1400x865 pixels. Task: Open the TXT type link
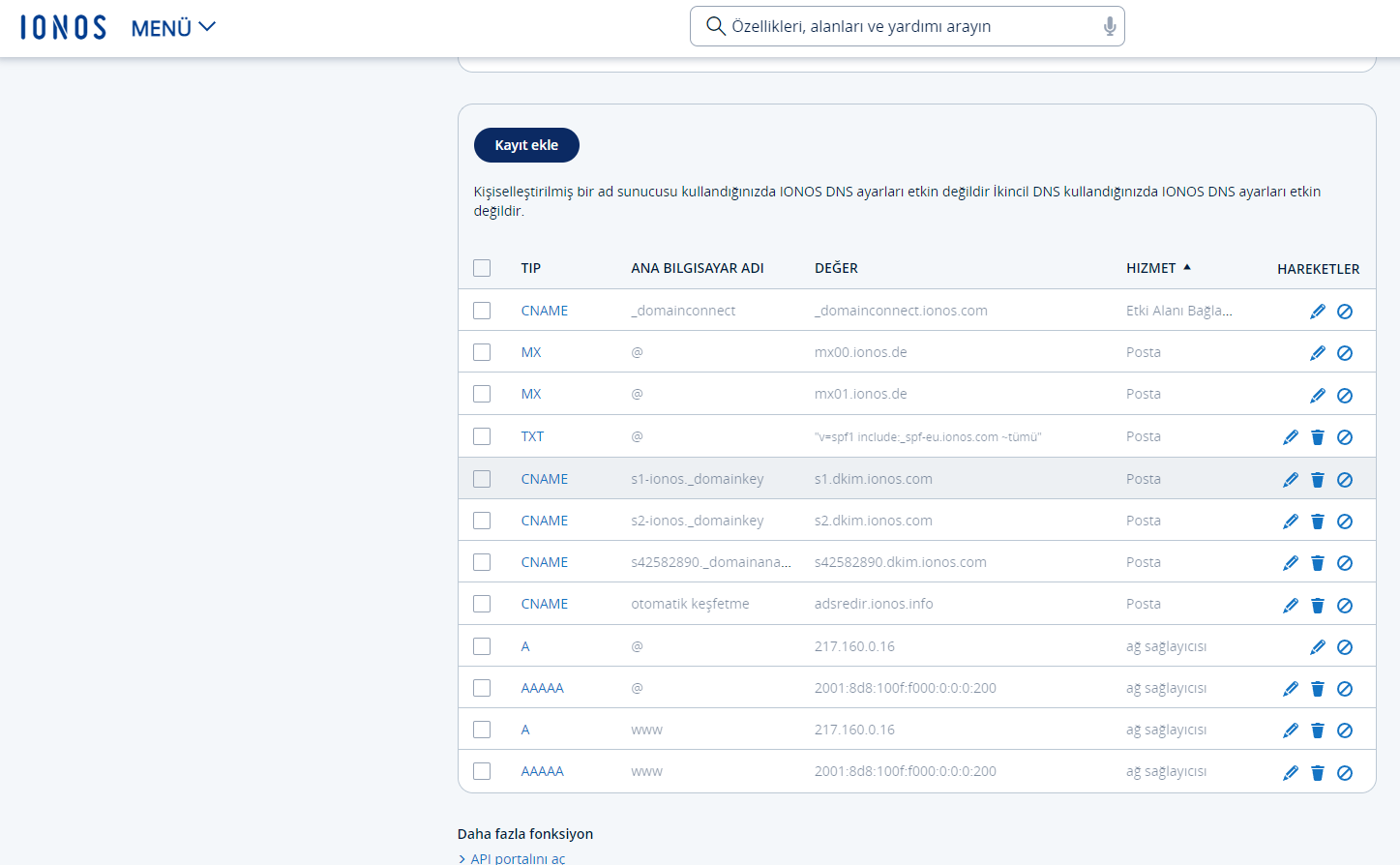(532, 436)
